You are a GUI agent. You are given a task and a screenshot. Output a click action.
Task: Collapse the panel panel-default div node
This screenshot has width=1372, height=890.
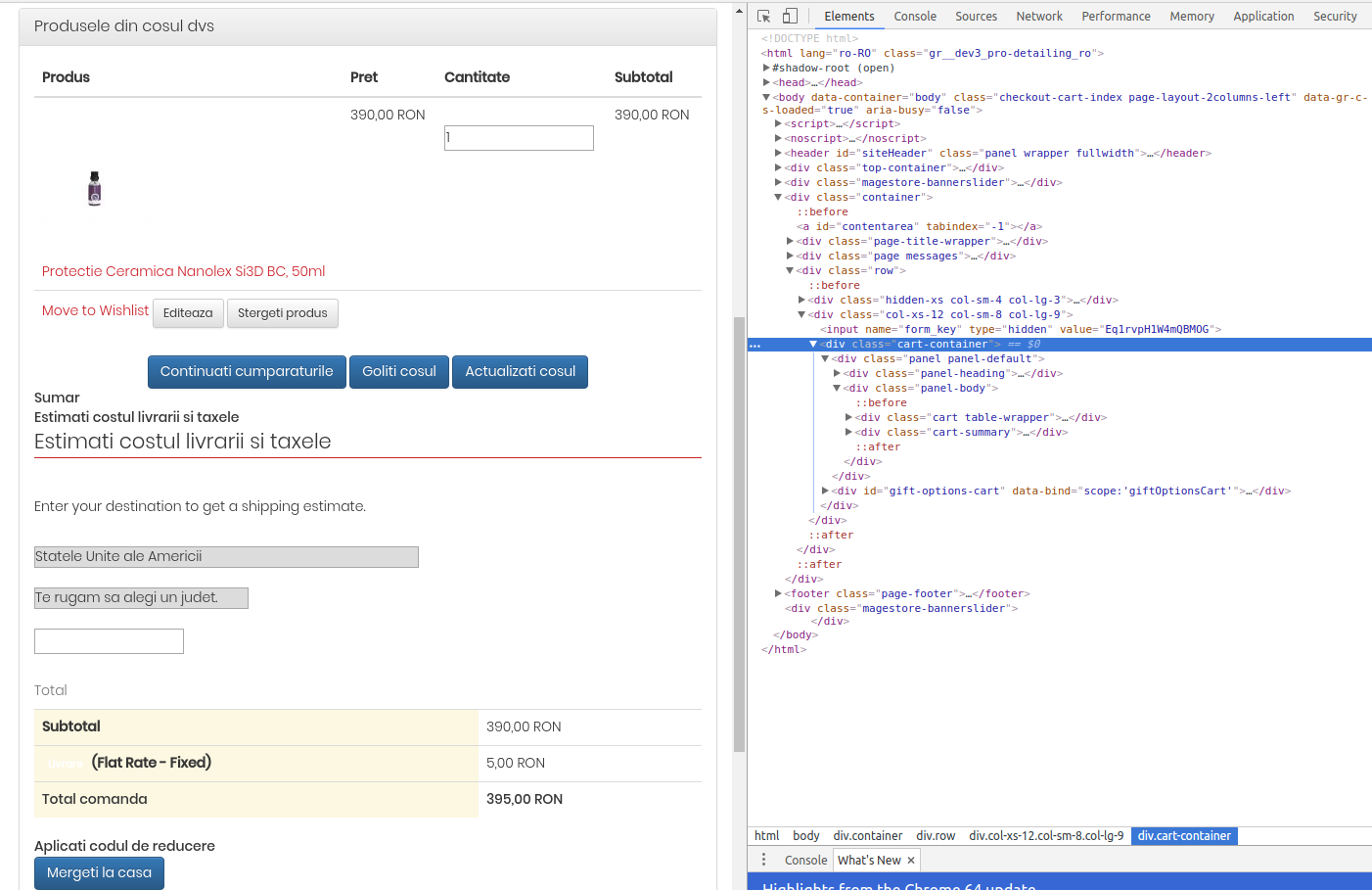tap(825, 358)
